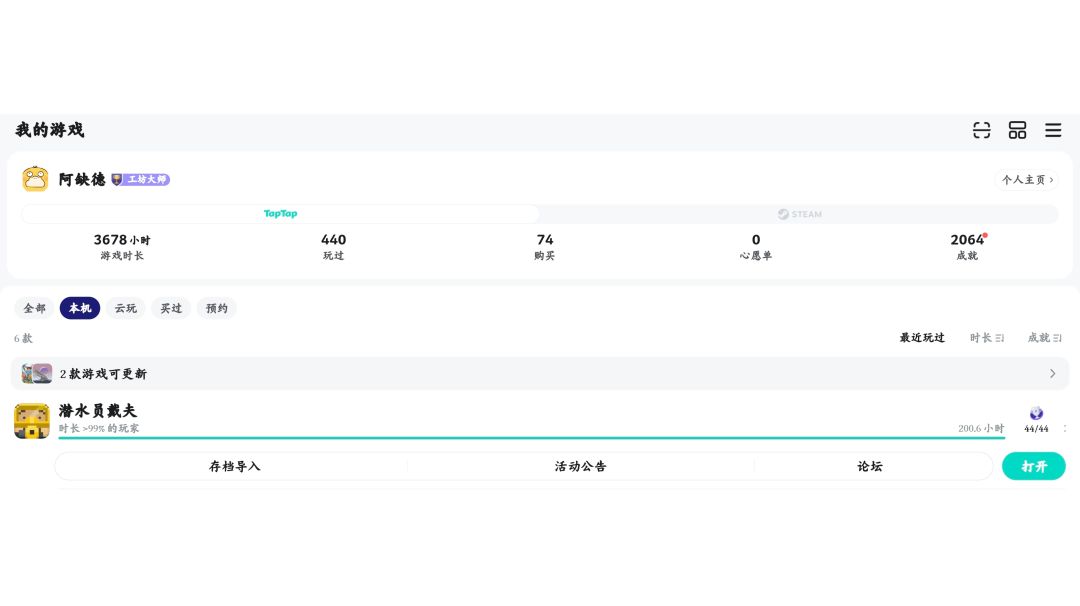Click the playtime progress bar of 潜水员戴夫

click(532, 437)
